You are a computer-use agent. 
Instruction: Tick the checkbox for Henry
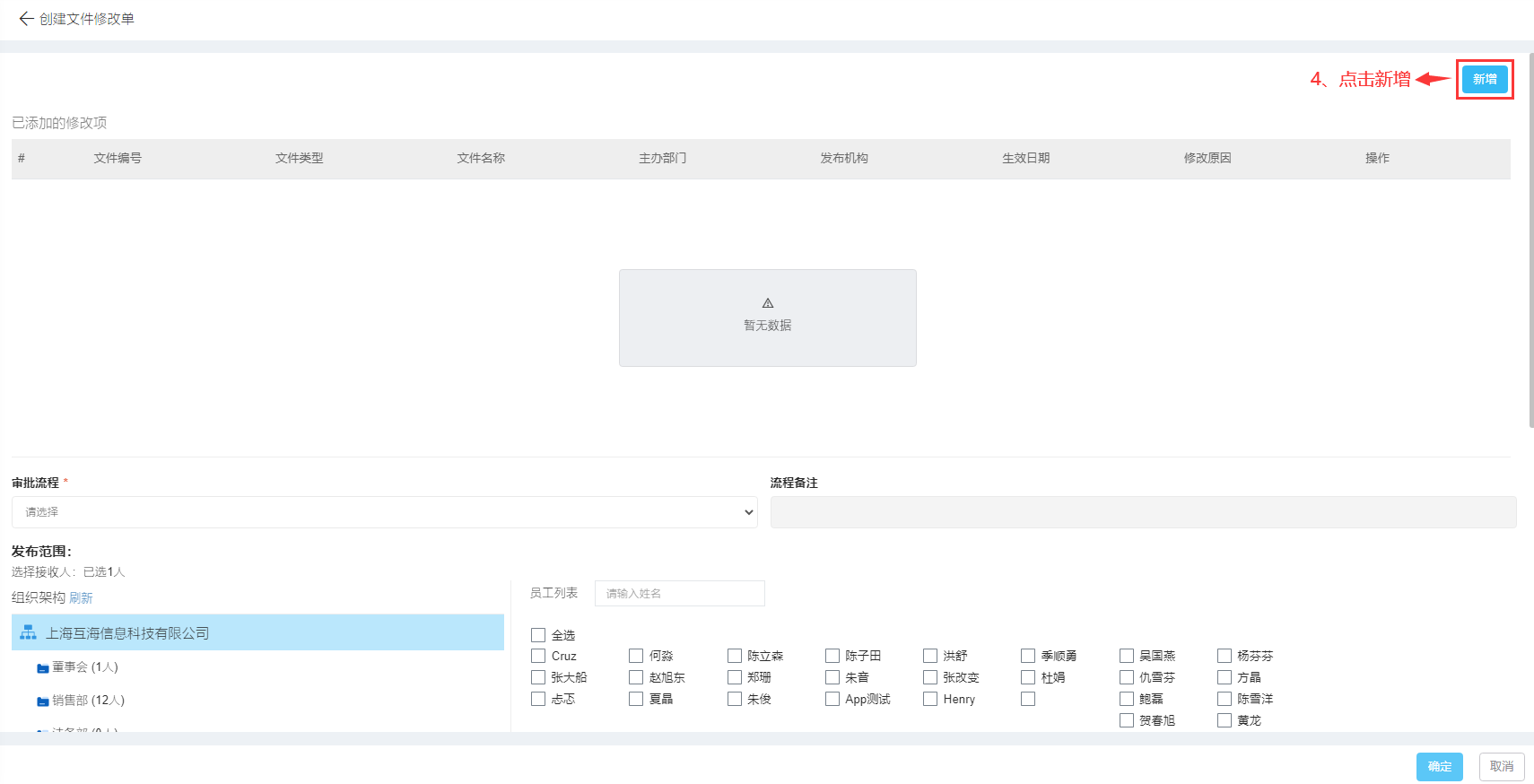click(930, 699)
